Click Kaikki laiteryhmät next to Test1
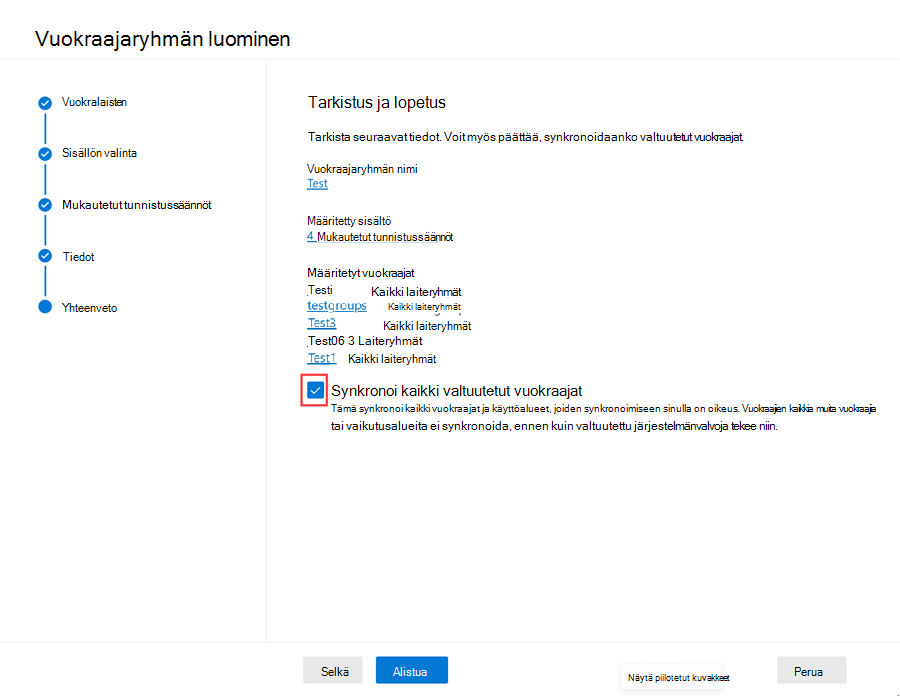Viewport: 900px width, 696px height. click(x=392, y=359)
